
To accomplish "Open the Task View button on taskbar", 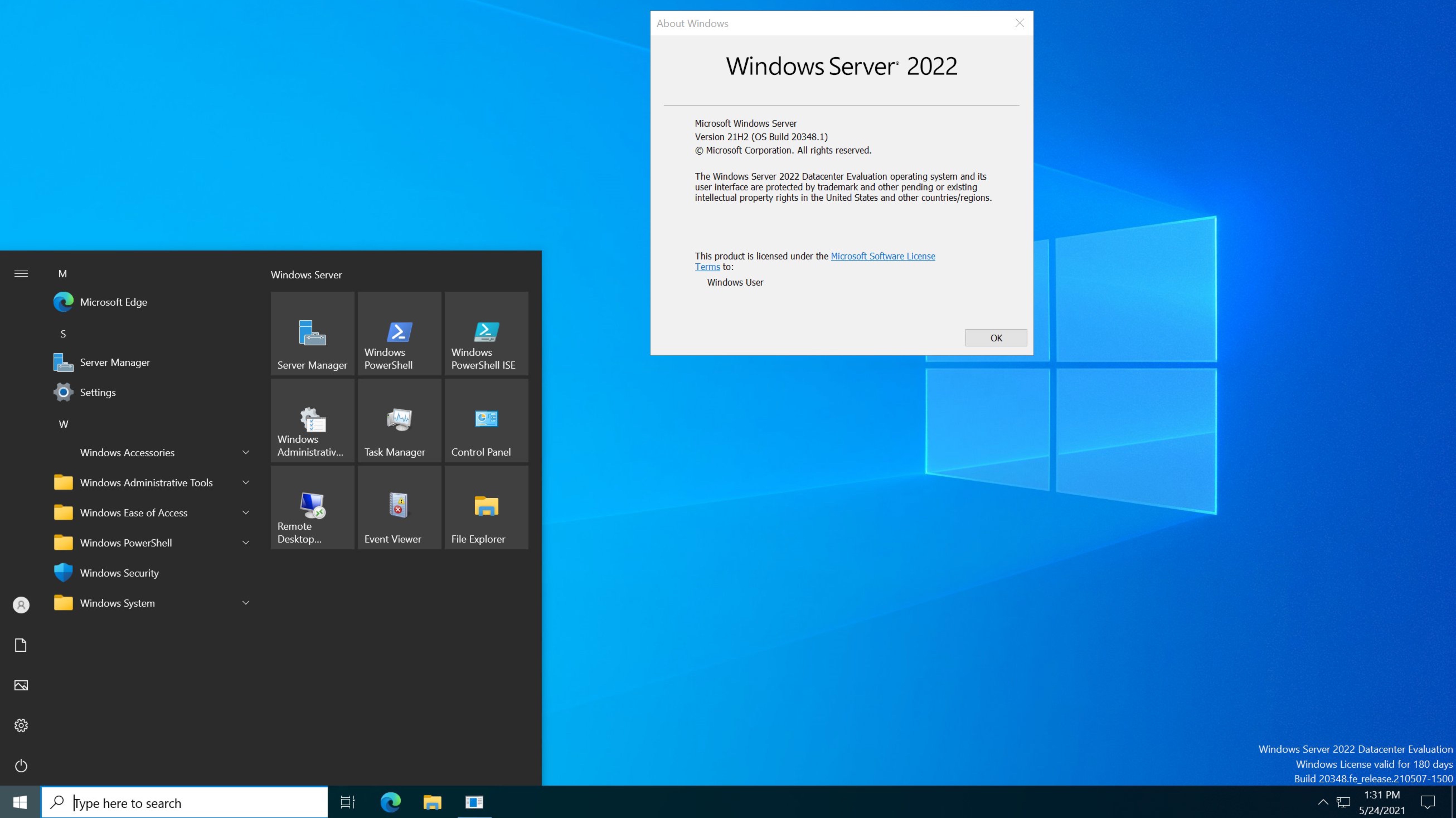I will pyautogui.click(x=348, y=802).
